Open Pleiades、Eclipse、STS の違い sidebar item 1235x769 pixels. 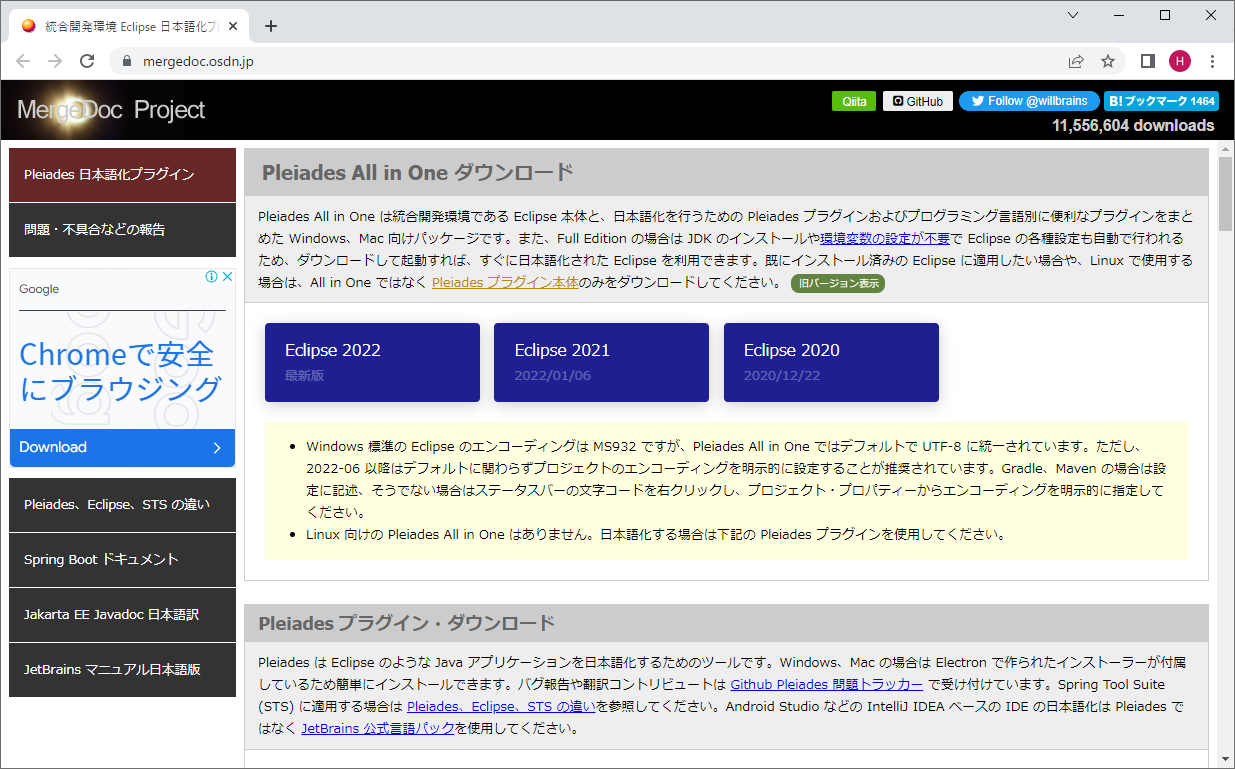(122, 505)
